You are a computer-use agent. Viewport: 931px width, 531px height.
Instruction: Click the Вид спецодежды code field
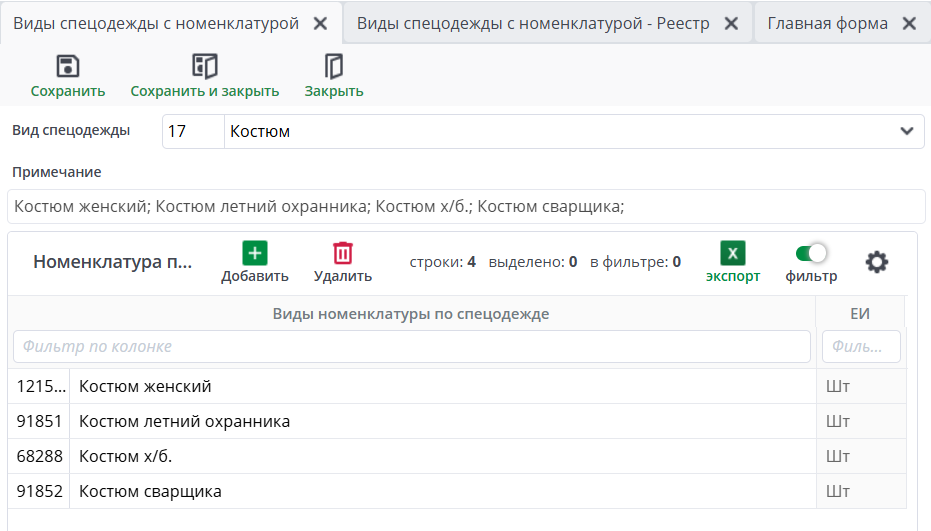click(193, 131)
